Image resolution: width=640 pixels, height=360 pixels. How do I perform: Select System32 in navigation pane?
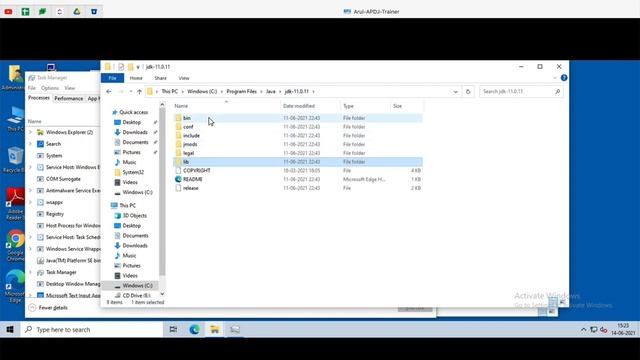(133, 172)
